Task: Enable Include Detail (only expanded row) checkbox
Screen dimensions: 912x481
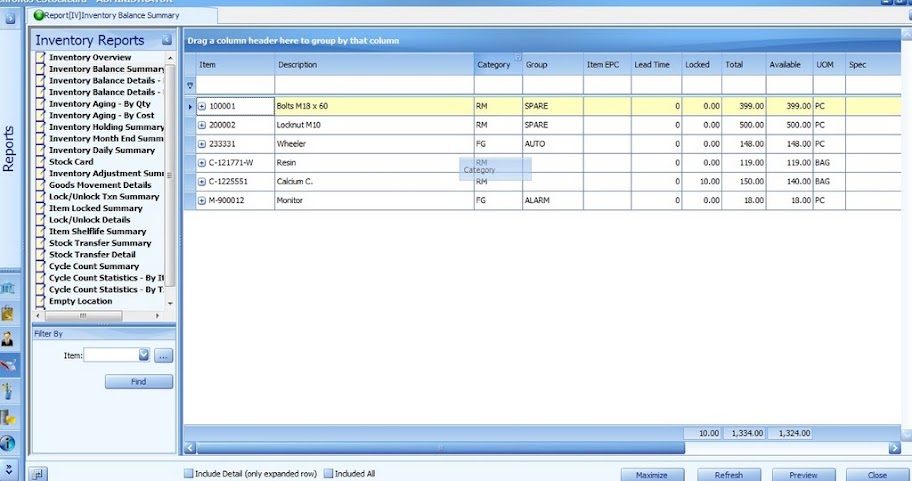Action: (x=188, y=473)
